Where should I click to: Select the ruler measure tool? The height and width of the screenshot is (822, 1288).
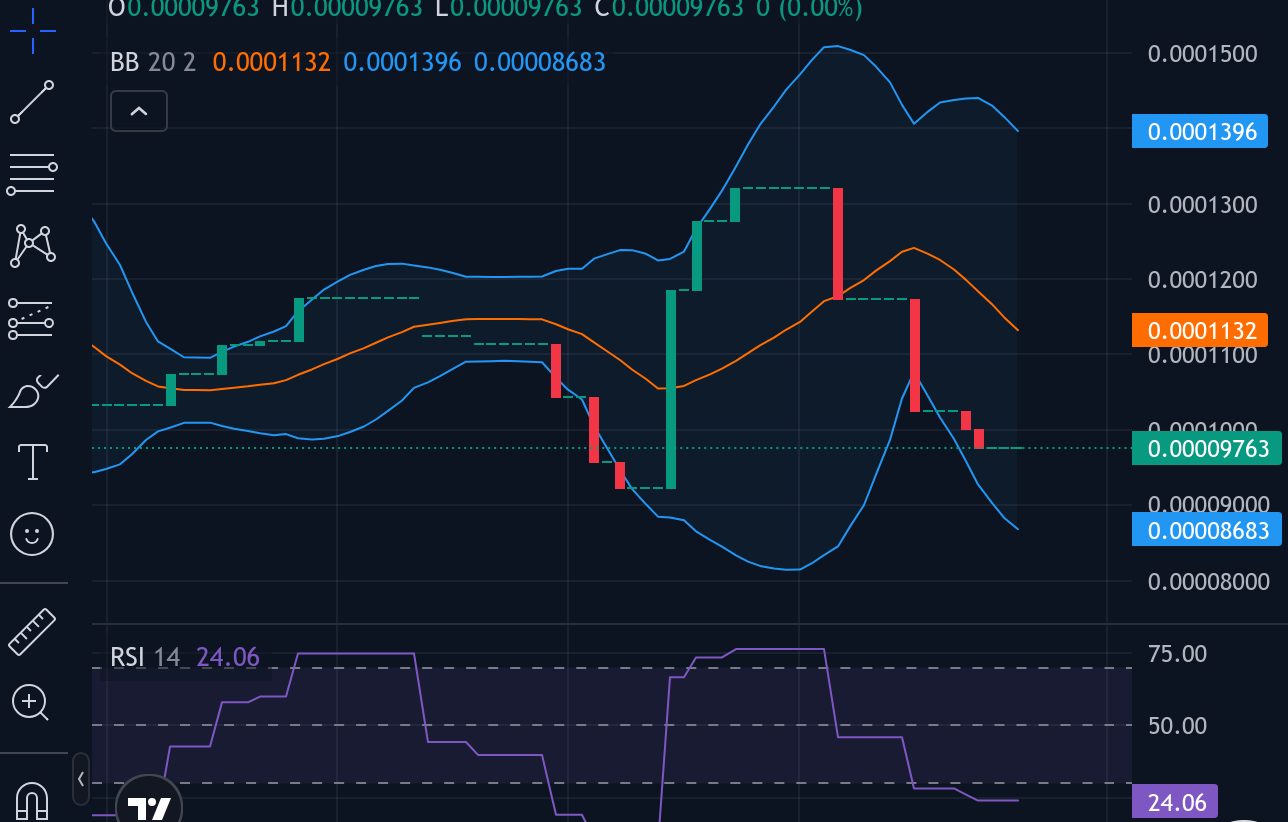click(32, 632)
